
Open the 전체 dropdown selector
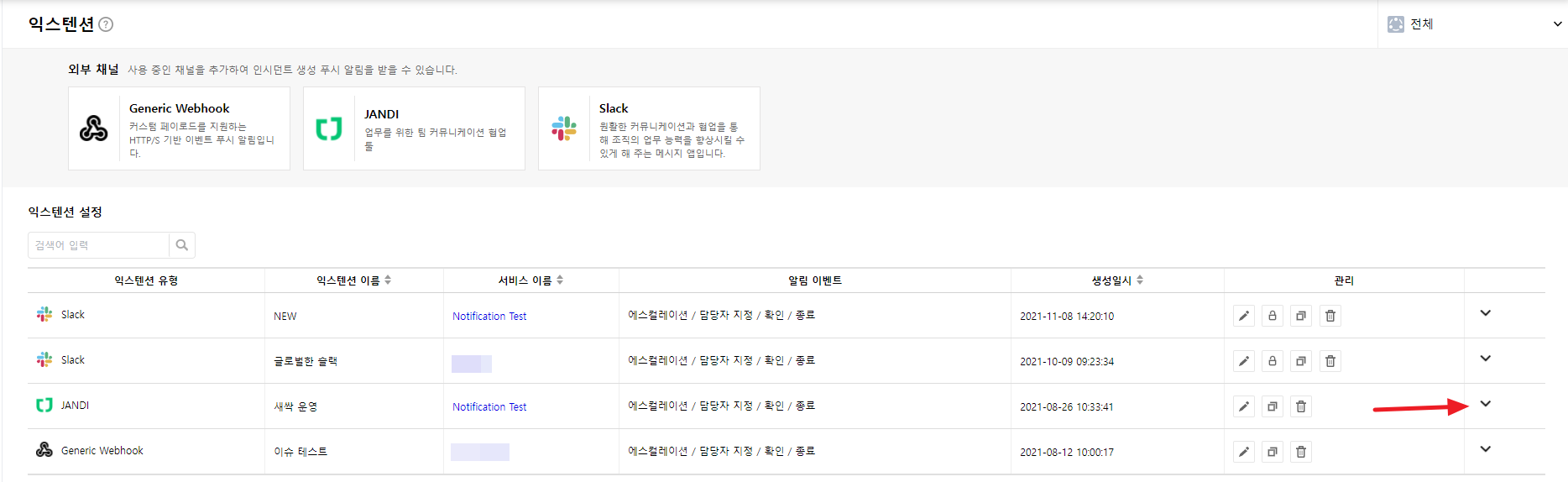(x=1473, y=24)
